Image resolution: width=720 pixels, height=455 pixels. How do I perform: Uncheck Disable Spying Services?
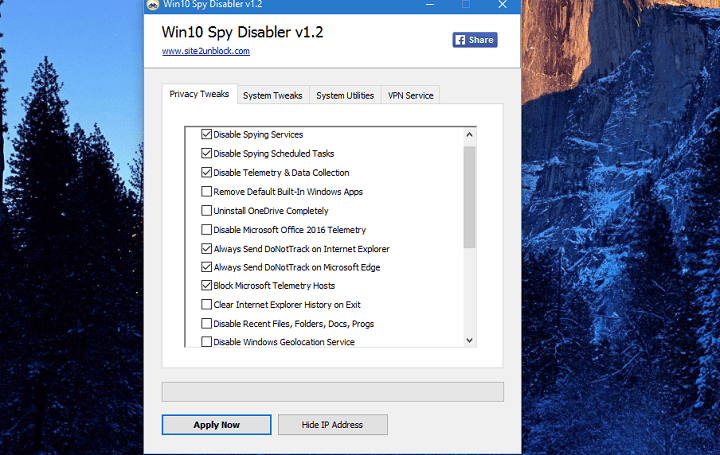[x=207, y=135]
